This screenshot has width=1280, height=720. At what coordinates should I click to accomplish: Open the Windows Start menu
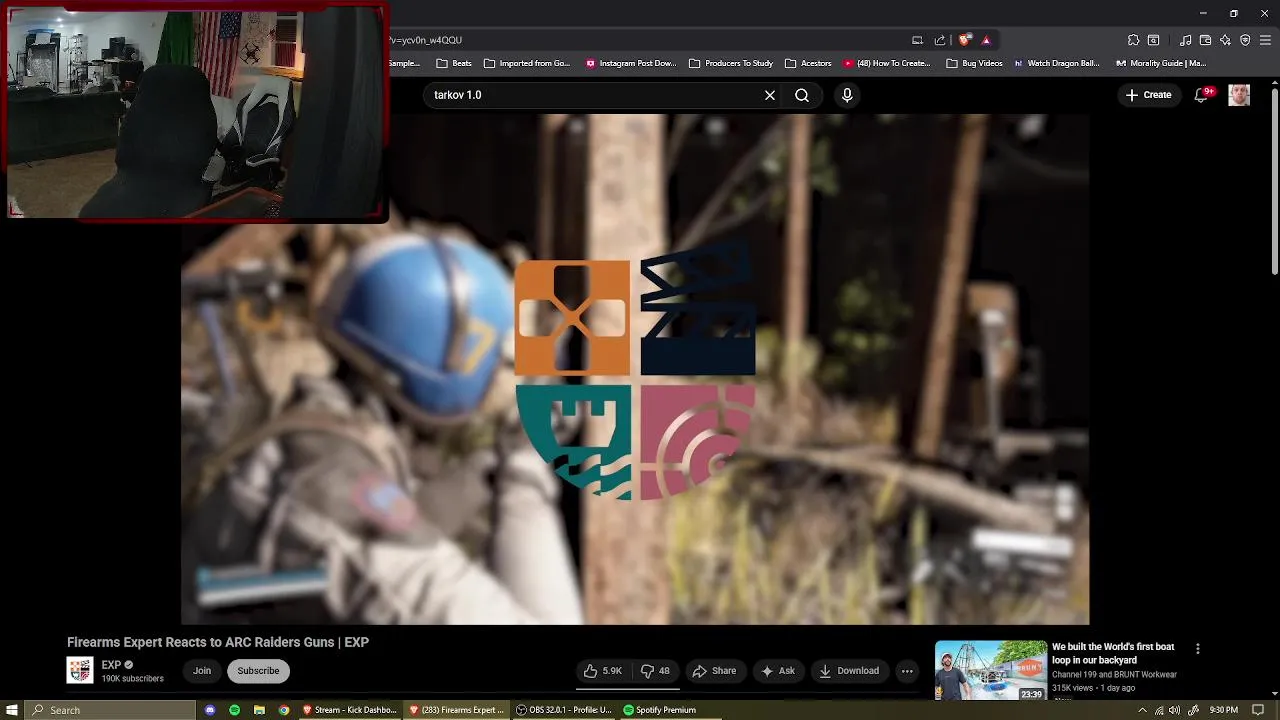[12, 710]
